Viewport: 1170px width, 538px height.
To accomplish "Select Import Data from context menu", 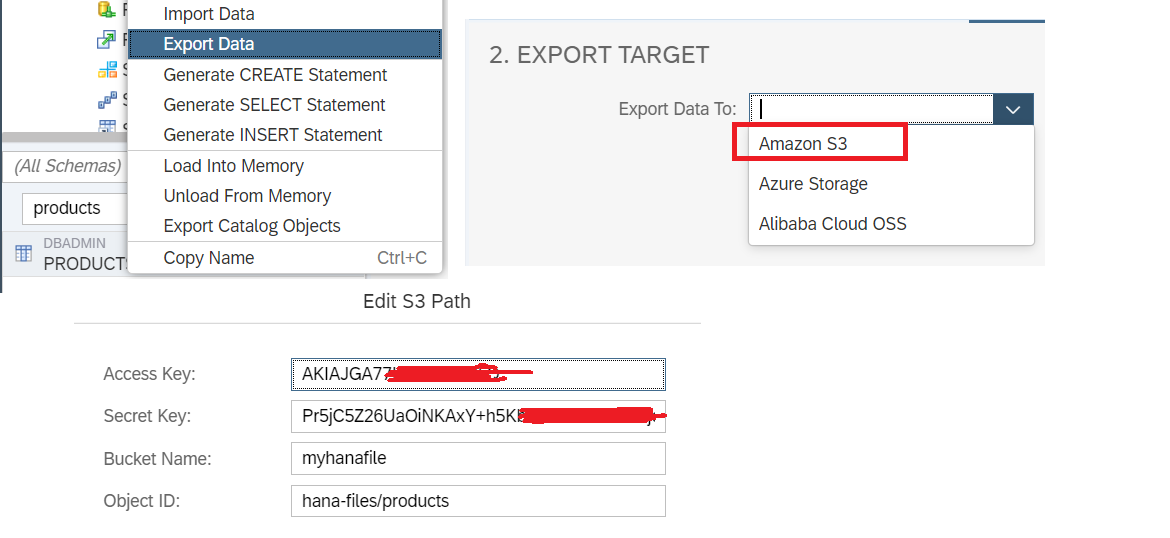I will [x=209, y=14].
